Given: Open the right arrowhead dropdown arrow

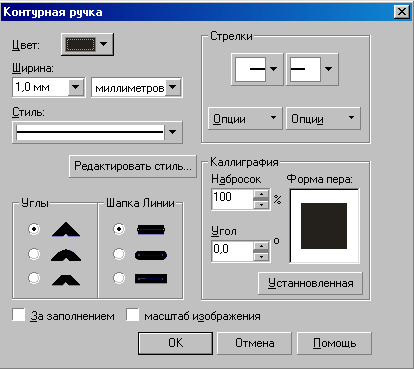Looking at the screenshot, I should click(x=329, y=69).
